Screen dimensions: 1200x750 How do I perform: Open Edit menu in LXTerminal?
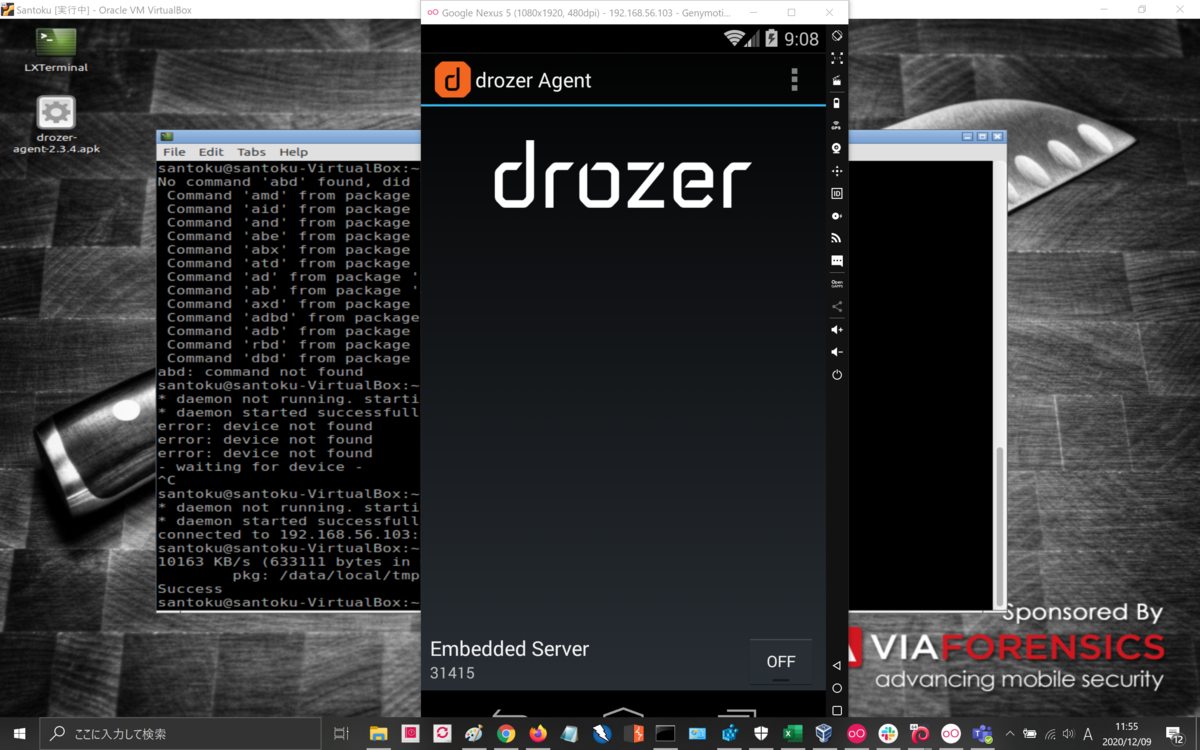coord(211,152)
